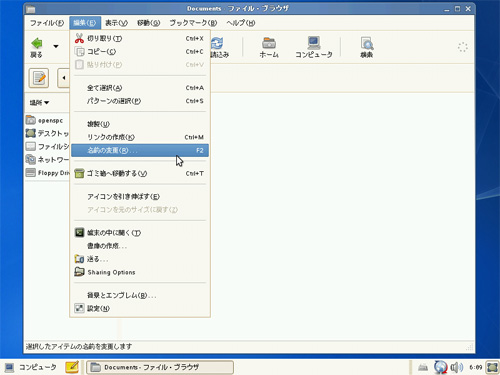Screen dimensions: 500x375
Task: Open the Go menu
Action: click(148, 23)
